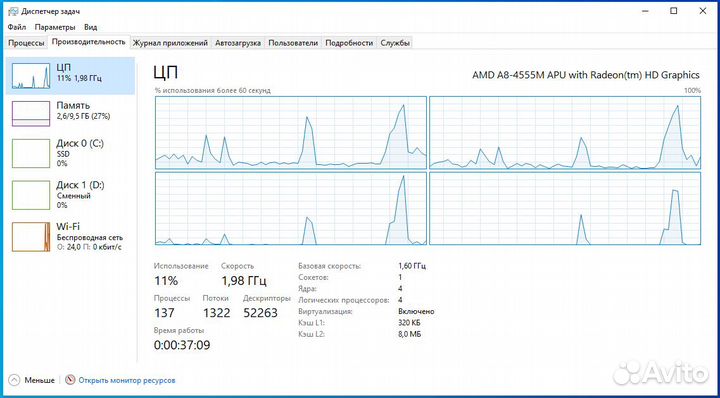Click the Виртуализация label
Screen dimensions: 720x398
click(x=325, y=312)
